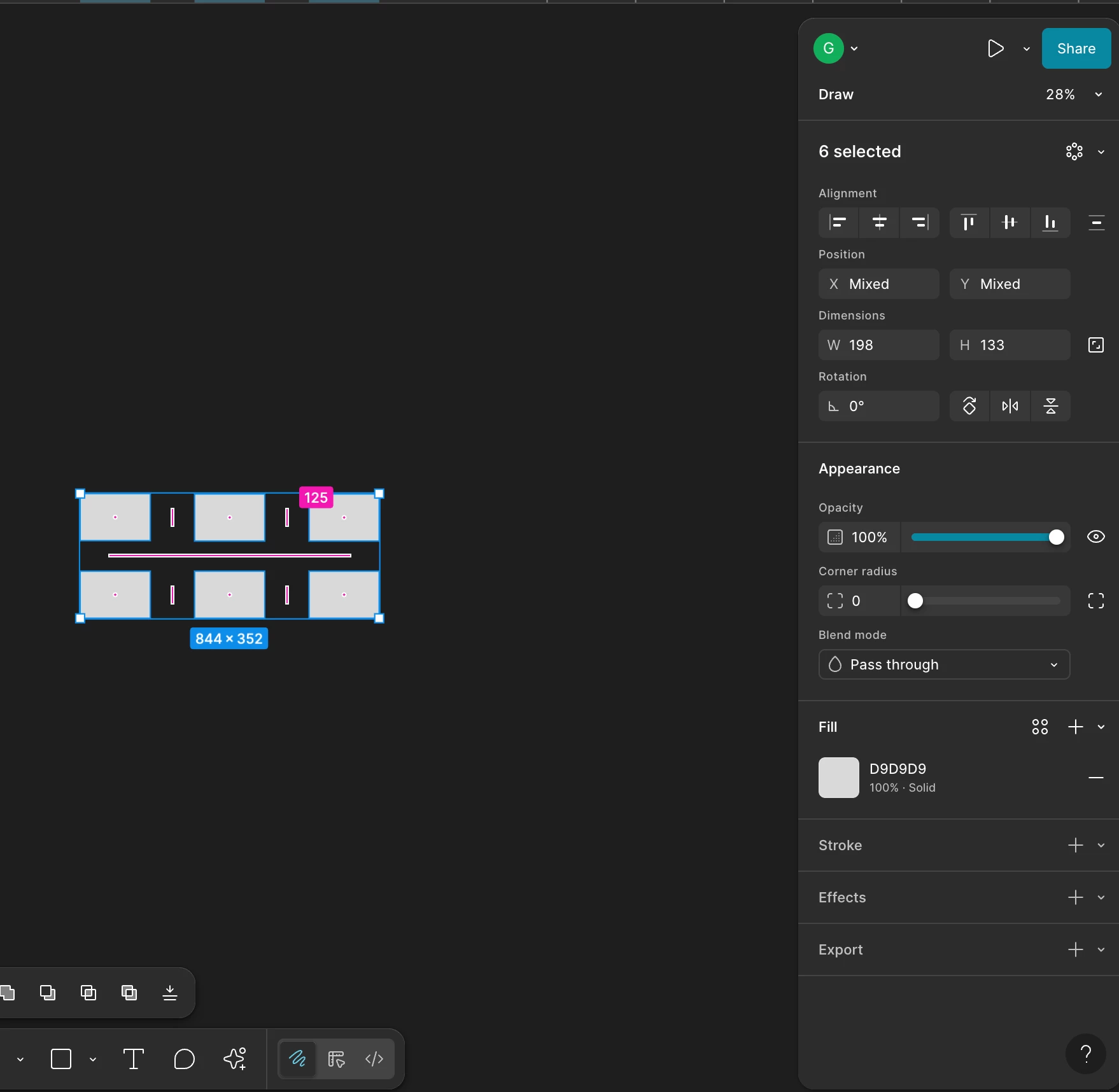Open the Pass through blend mode dropdown
The image size is (1119, 1092).
[945, 664]
